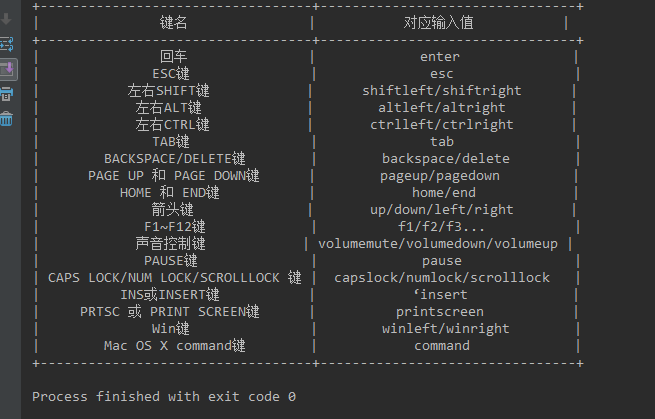Print the console output with the printer icon
655x419 pixels.
pos(6,94)
